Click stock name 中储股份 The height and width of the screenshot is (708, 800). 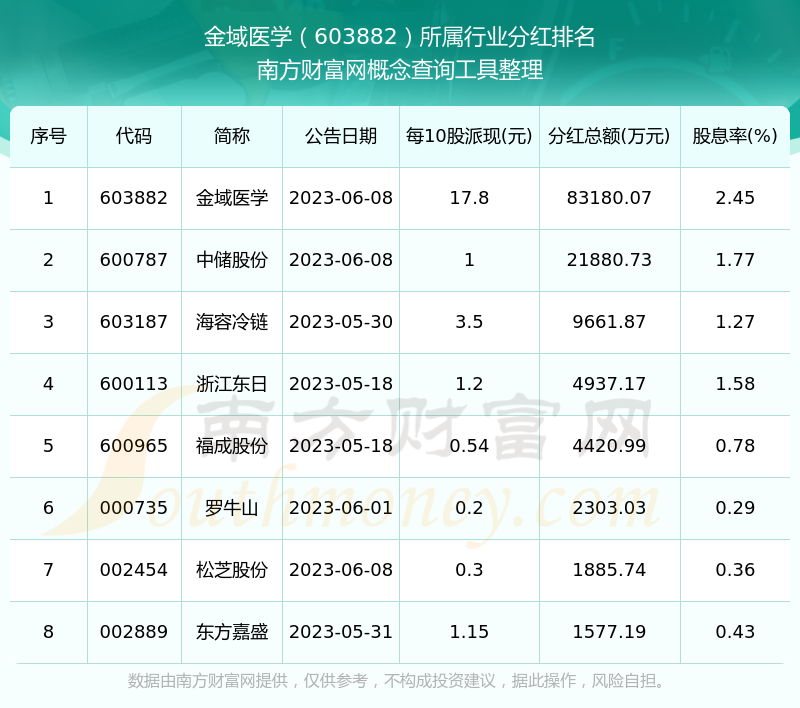click(232, 260)
